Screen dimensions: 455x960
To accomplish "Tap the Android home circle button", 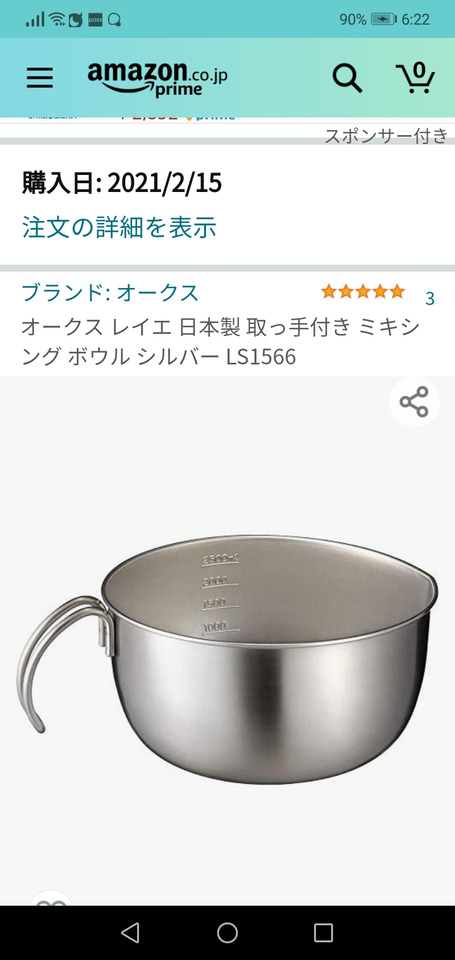I will click(x=227, y=932).
